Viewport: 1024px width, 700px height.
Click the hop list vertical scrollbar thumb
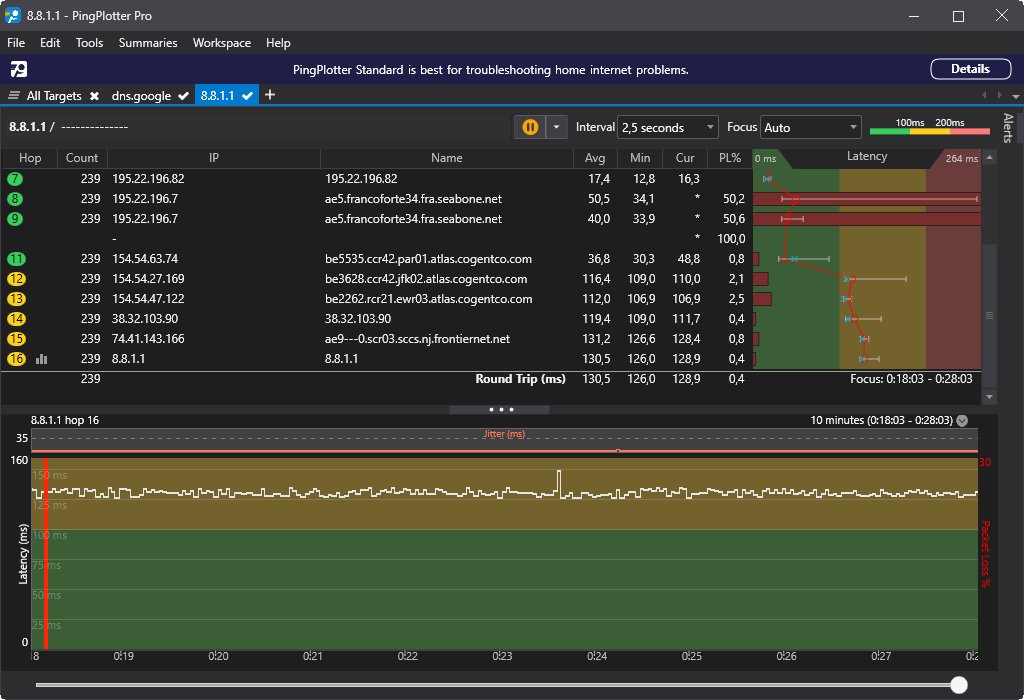(x=989, y=315)
